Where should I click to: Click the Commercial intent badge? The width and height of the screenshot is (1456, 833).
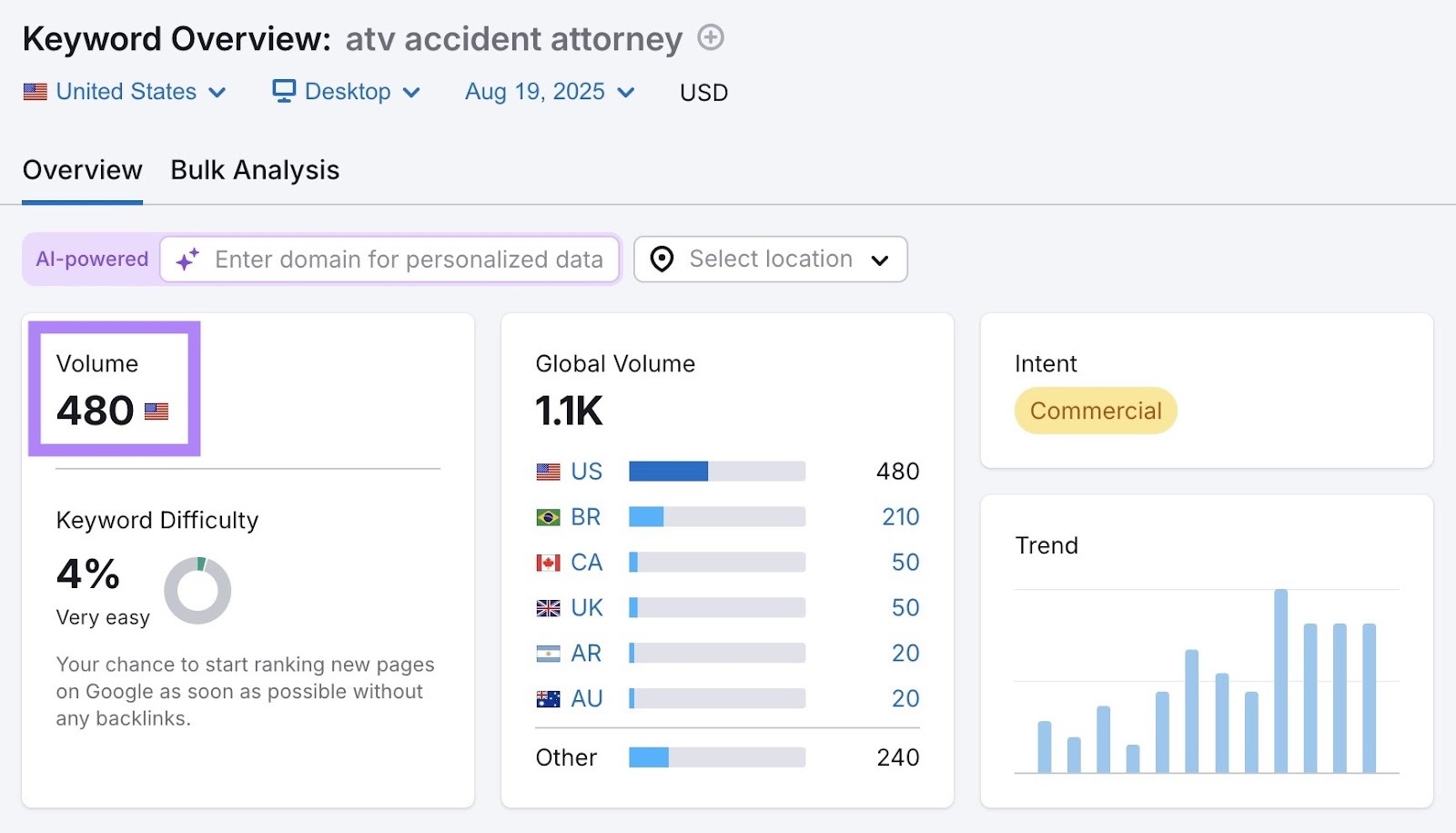coord(1095,411)
